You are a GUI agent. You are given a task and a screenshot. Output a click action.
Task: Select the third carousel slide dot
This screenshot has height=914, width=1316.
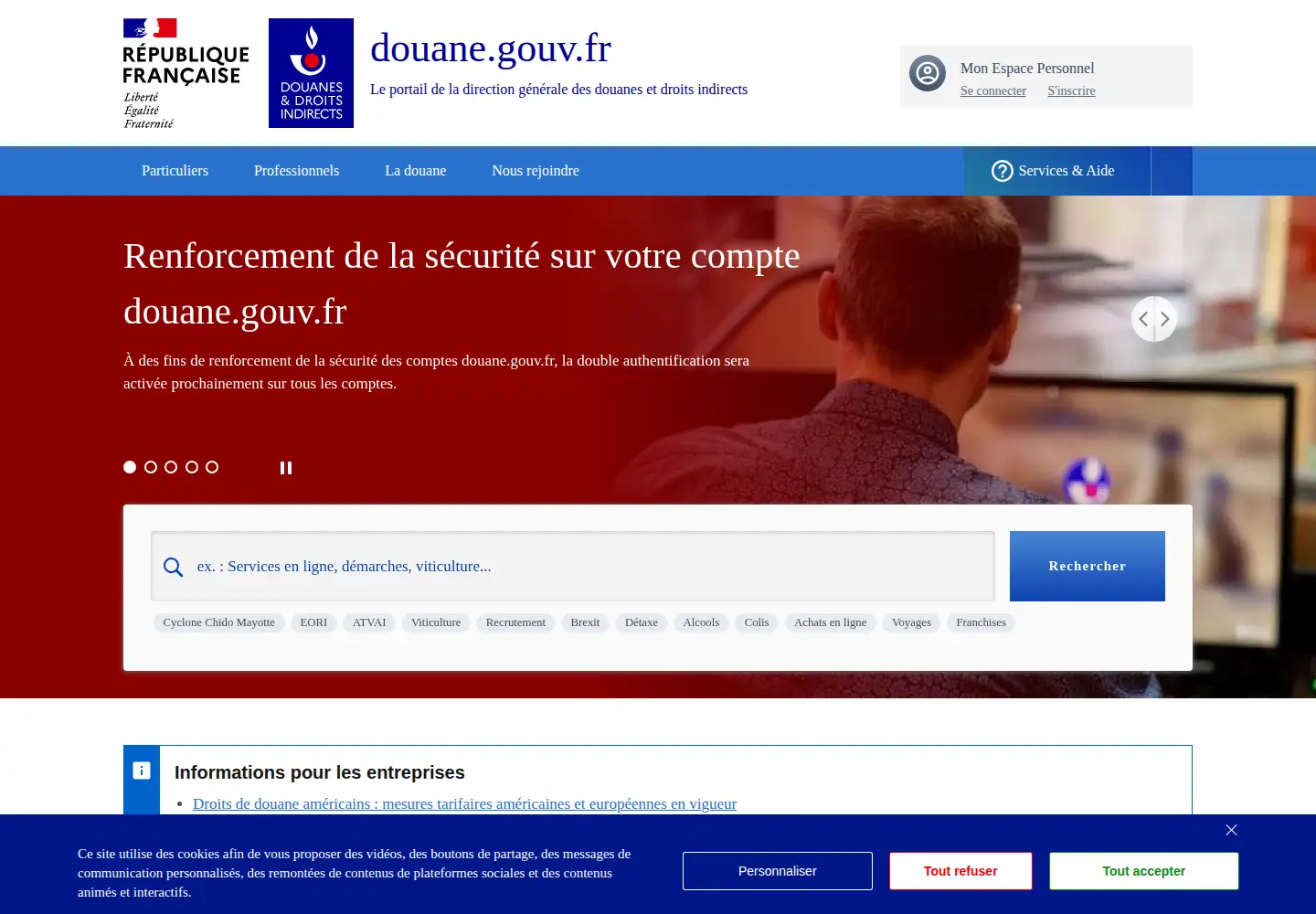click(x=171, y=467)
